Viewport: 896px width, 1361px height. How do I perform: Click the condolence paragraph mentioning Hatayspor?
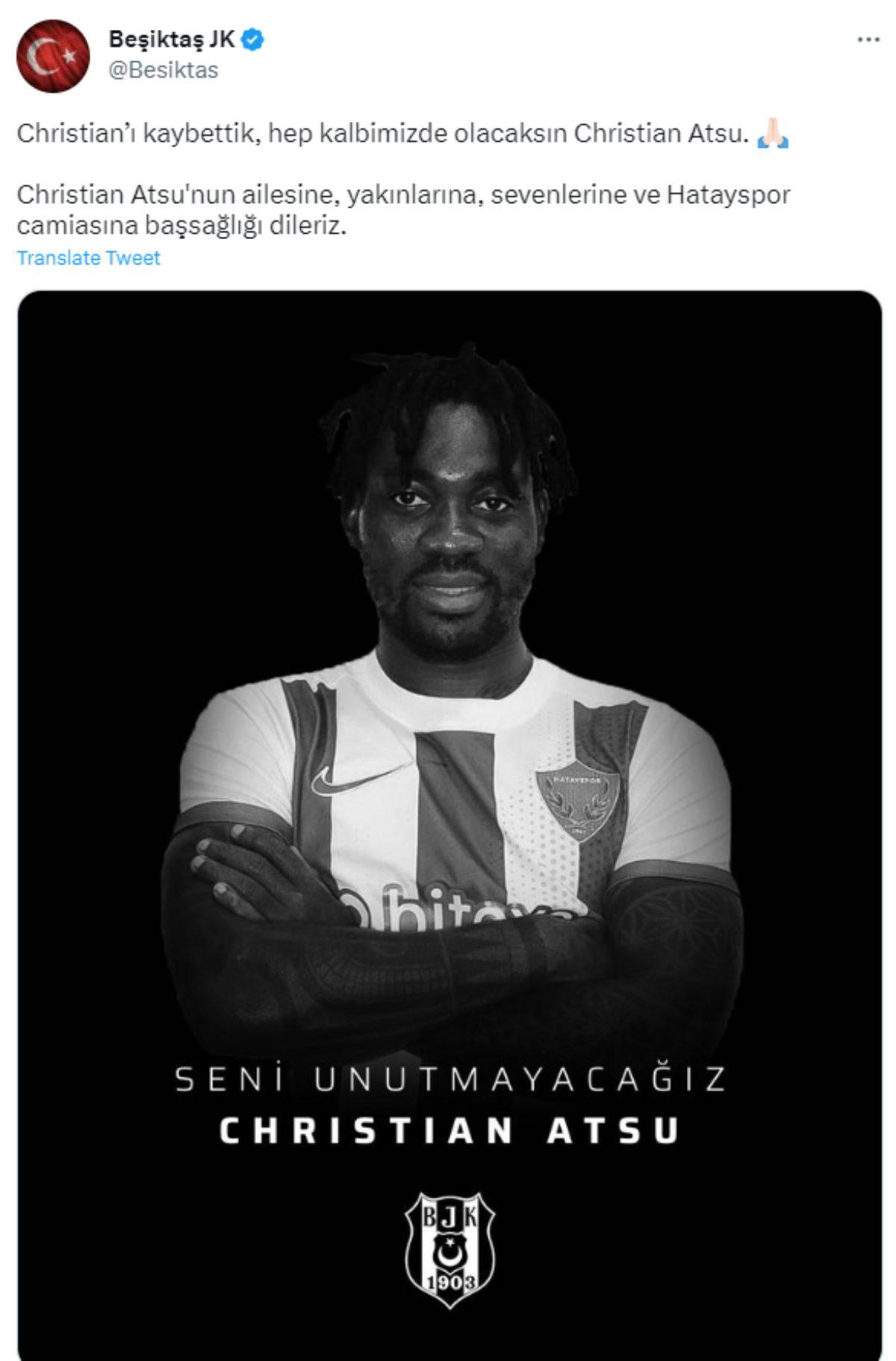click(403, 210)
